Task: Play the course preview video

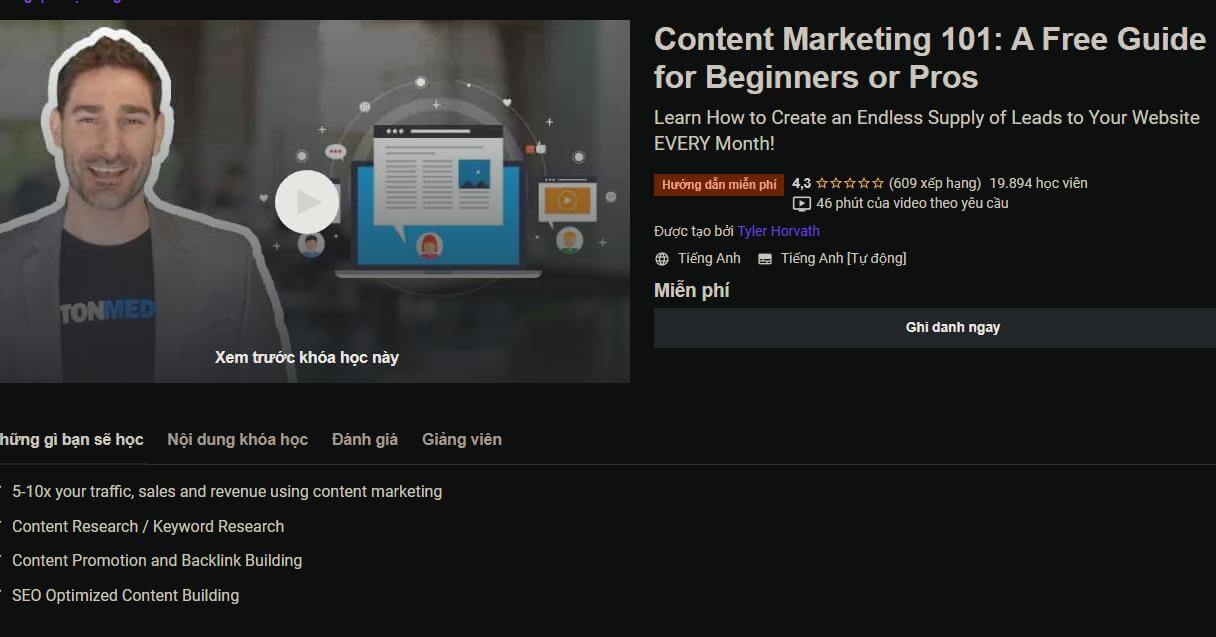Action: [307, 201]
